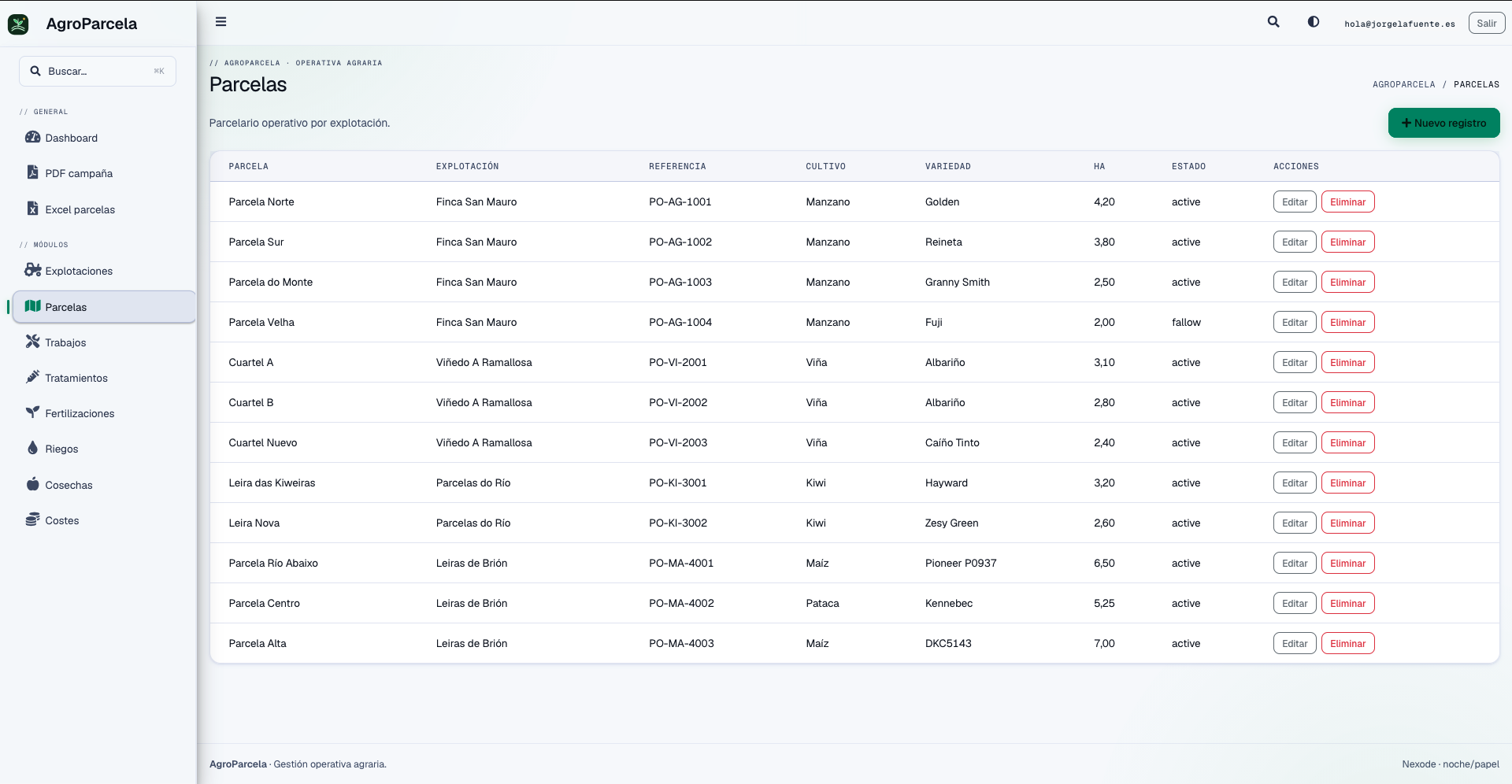Click the Dashboard gauge icon

pos(32,137)
